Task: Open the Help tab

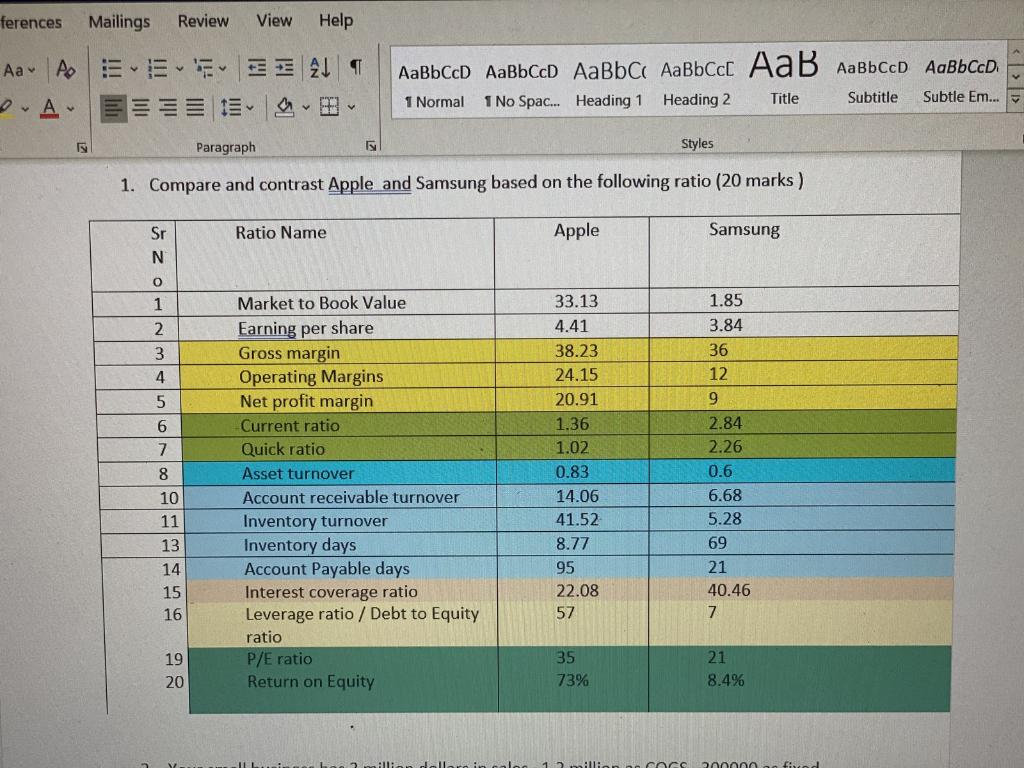Action: tap(336, 20)
